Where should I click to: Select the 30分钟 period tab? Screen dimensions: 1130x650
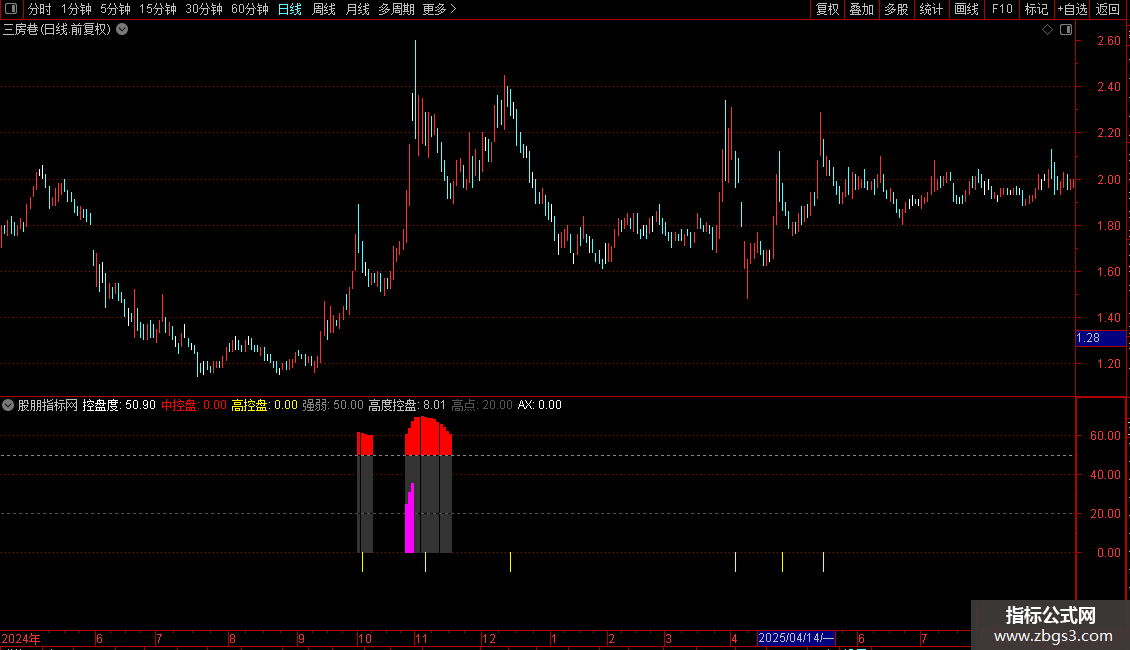tap(203, 9)
